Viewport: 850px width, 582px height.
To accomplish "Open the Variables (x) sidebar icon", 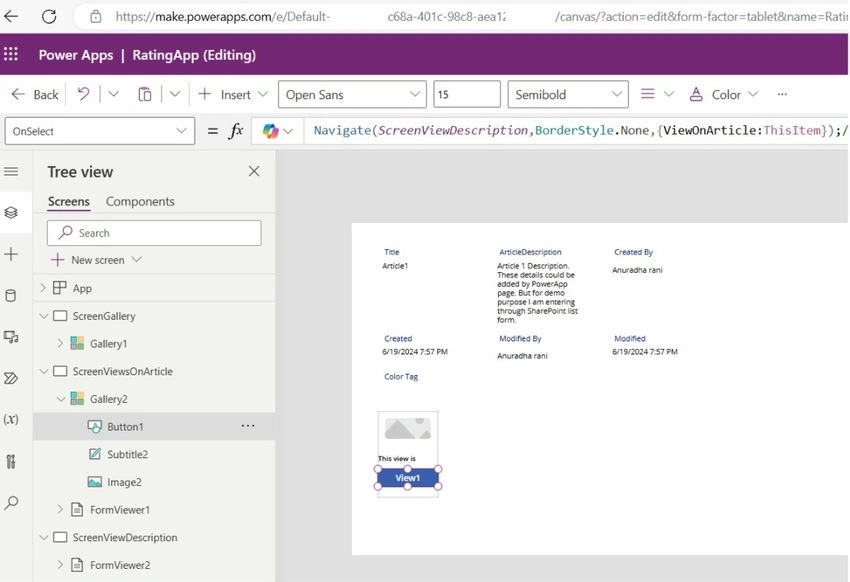I will tap(11, 419).
